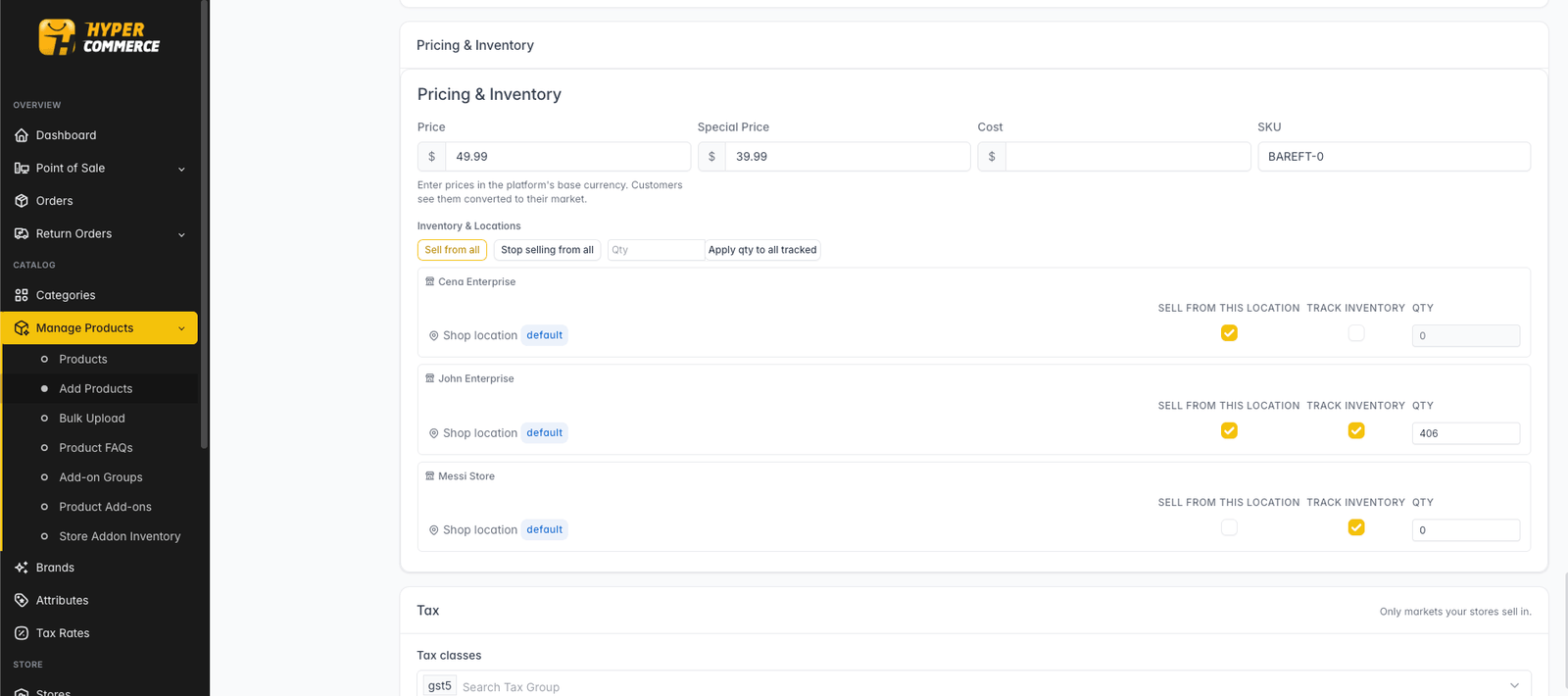
Task: Click Apply qty to all tracked button
Action: [x=762, y=250]
